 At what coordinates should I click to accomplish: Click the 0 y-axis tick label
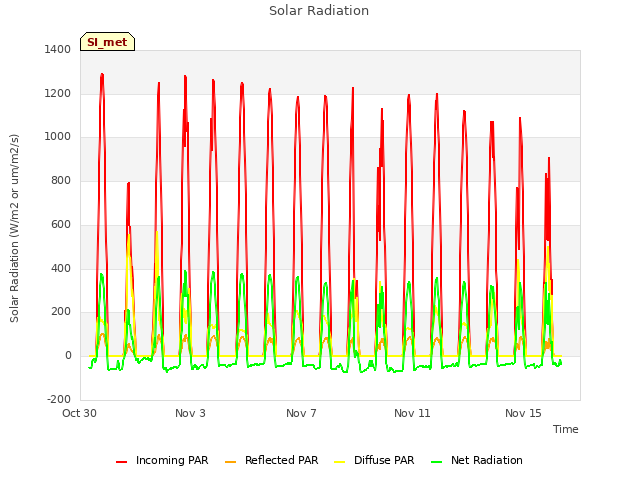[x=68, y=356]
